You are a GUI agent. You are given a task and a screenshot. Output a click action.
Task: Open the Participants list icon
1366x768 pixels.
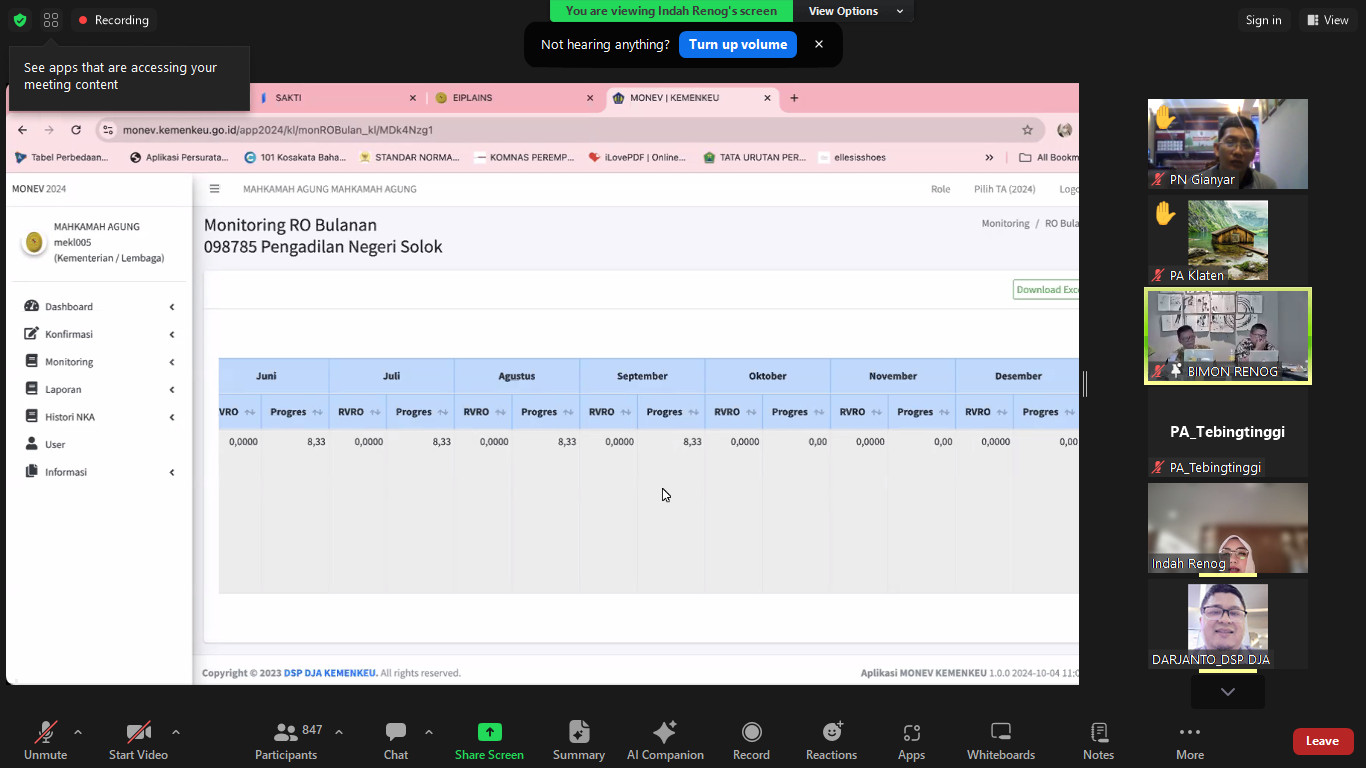[x=285, y=733]
